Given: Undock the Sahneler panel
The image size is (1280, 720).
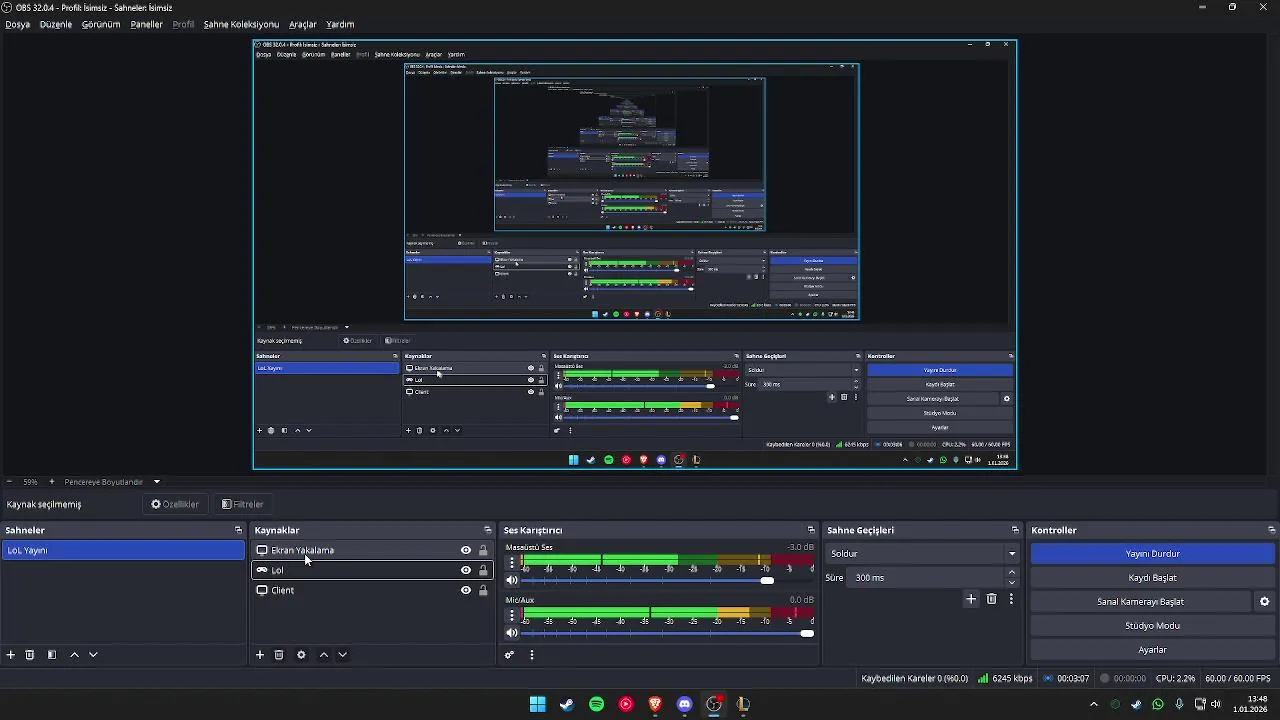Looking at the screenshot, I should click(x=238, y=530).
